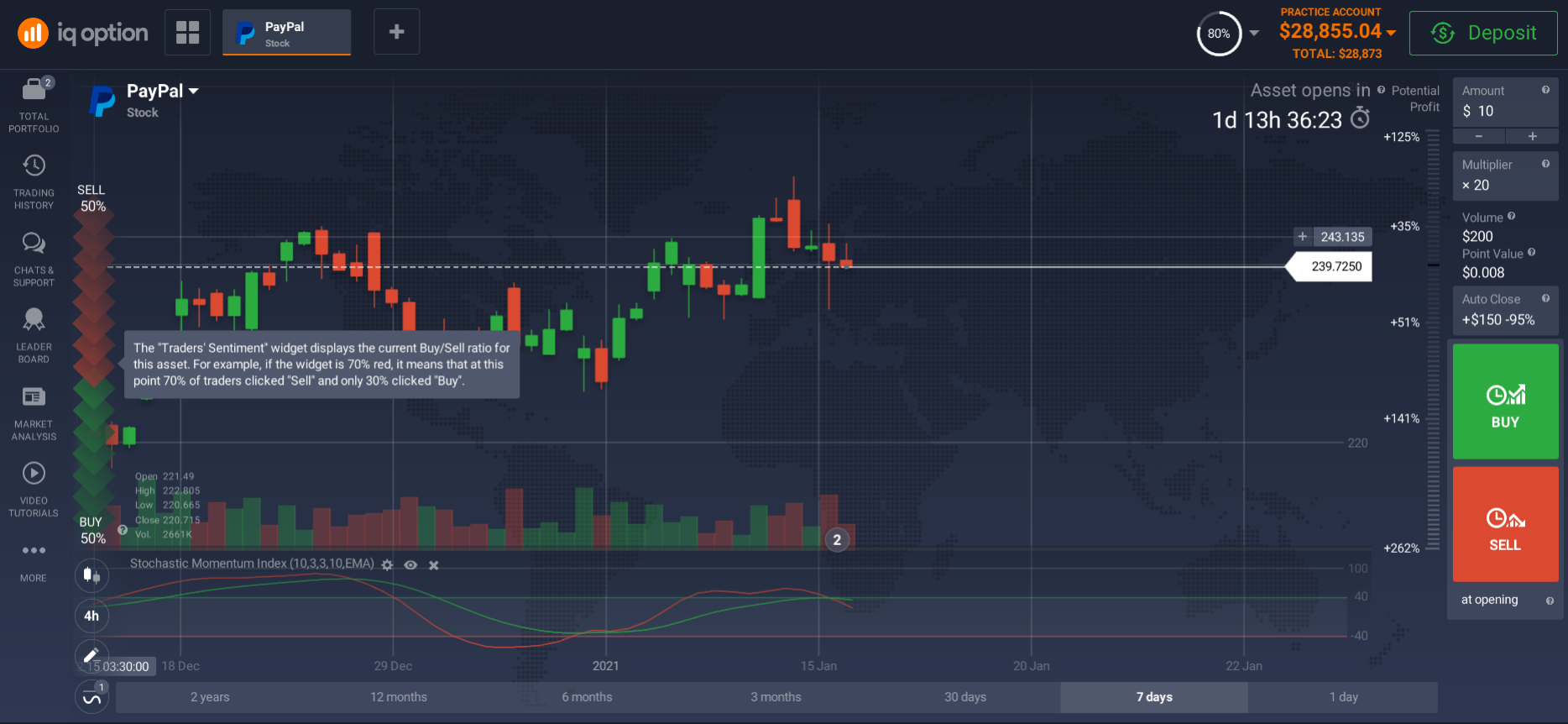The image size is (1568, 724).
Task: Click the green BUY button
Action: pos(1505,401)
